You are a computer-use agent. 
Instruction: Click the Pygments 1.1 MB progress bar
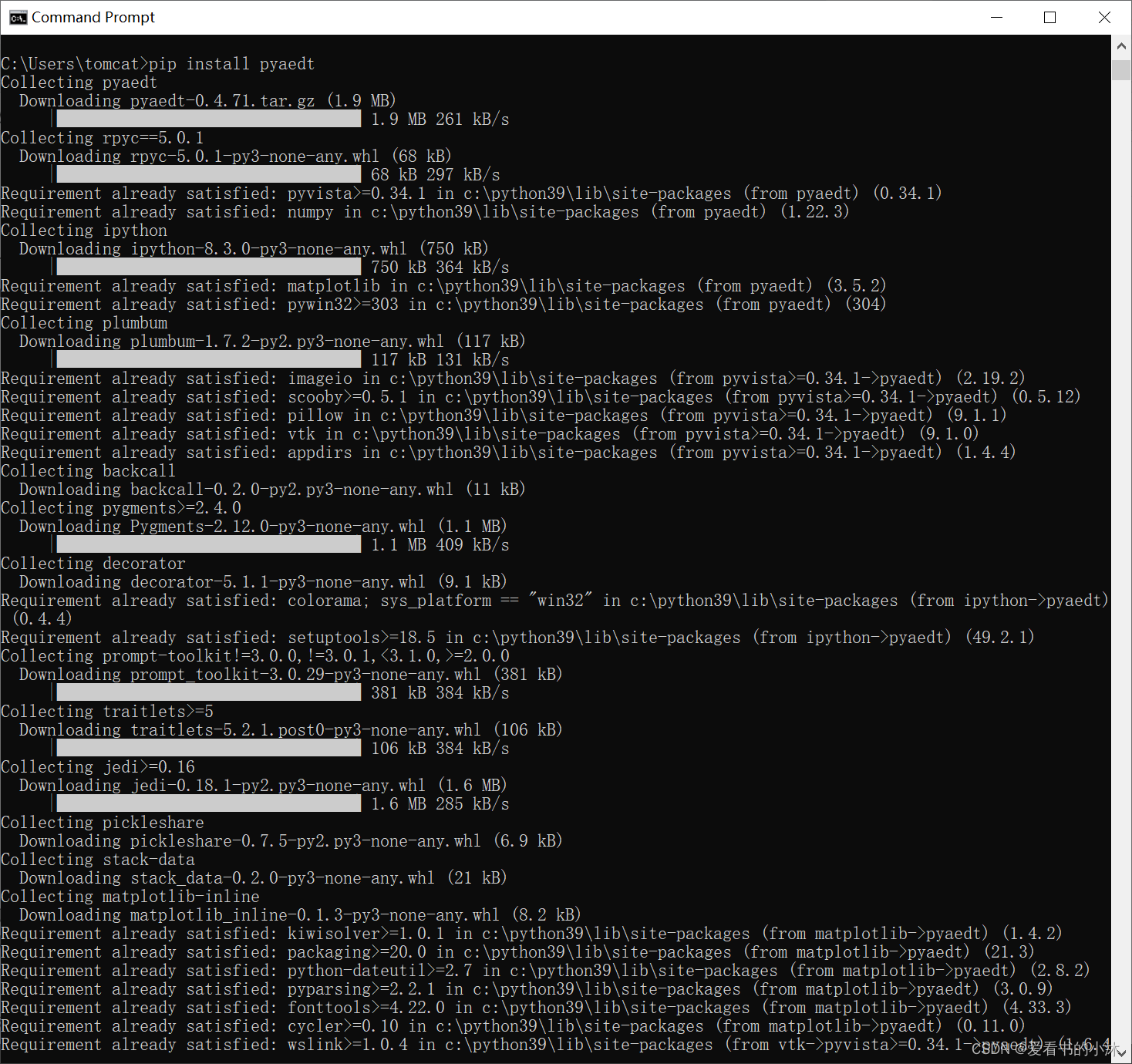click(208, 544)
